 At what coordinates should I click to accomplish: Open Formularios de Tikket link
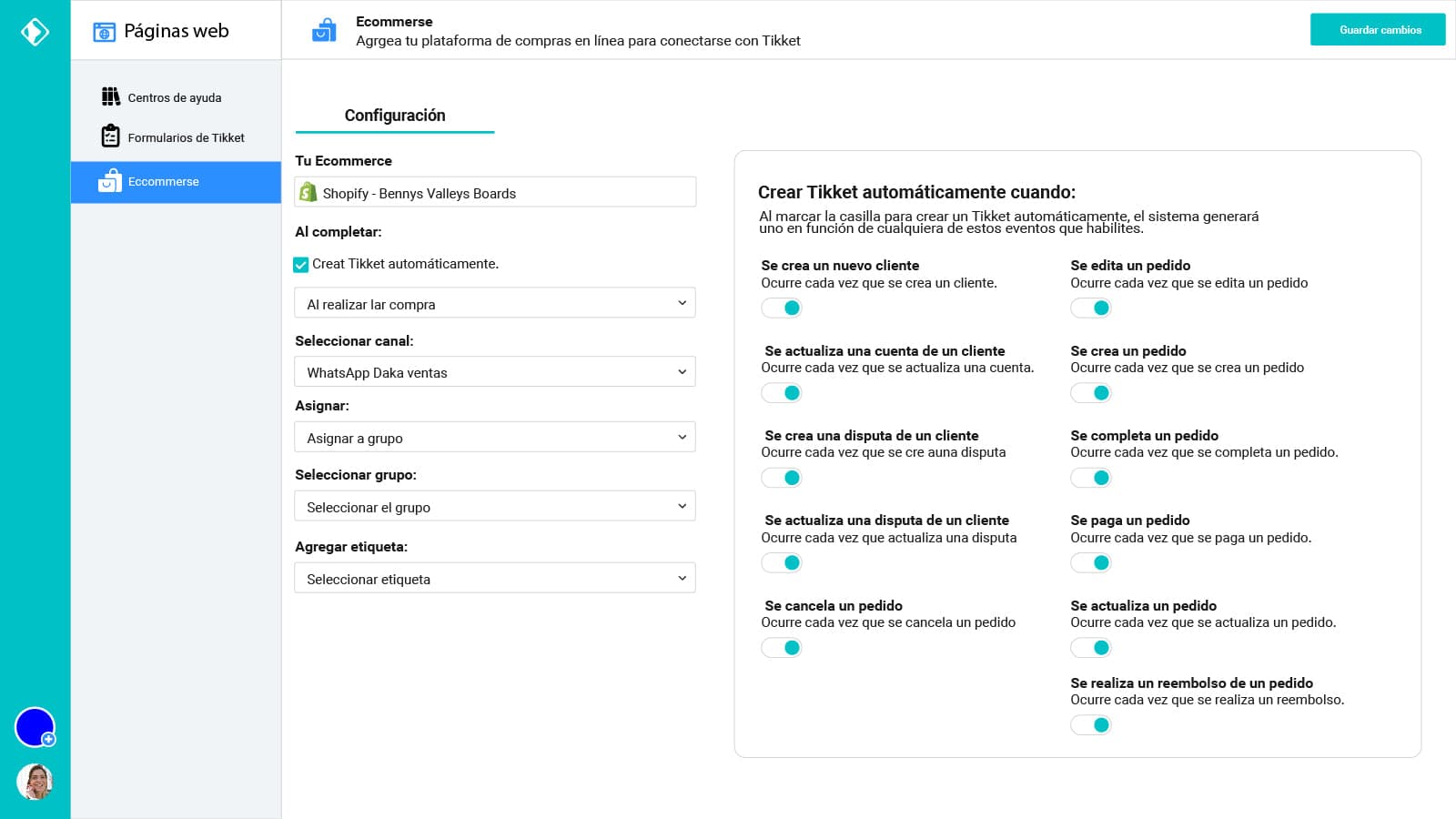click(x=186, y=137)
